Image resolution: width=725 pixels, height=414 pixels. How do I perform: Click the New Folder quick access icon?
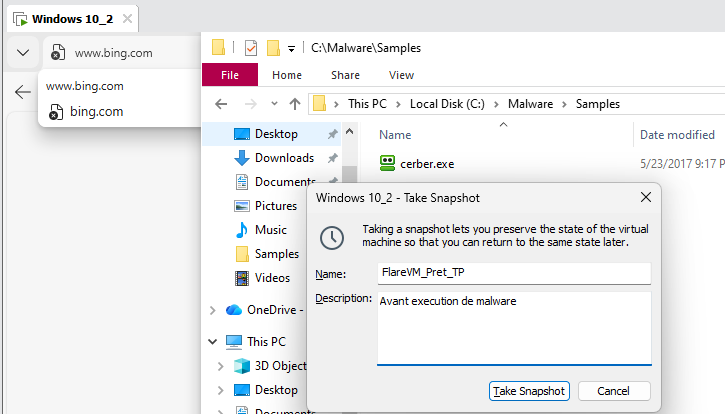(x=273, y=48)
